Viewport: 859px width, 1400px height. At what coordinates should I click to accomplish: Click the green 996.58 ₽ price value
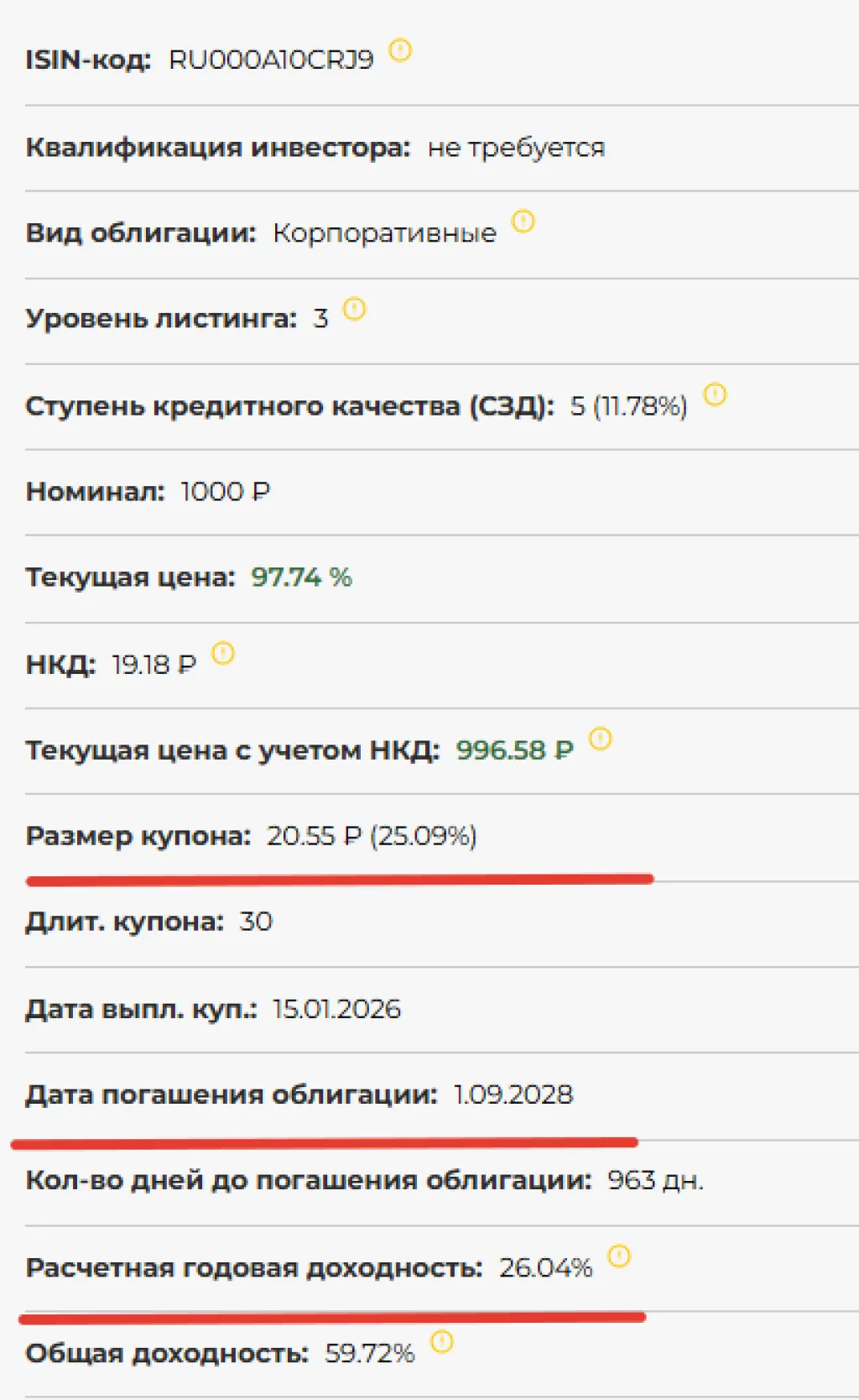[x=514, y=750]
